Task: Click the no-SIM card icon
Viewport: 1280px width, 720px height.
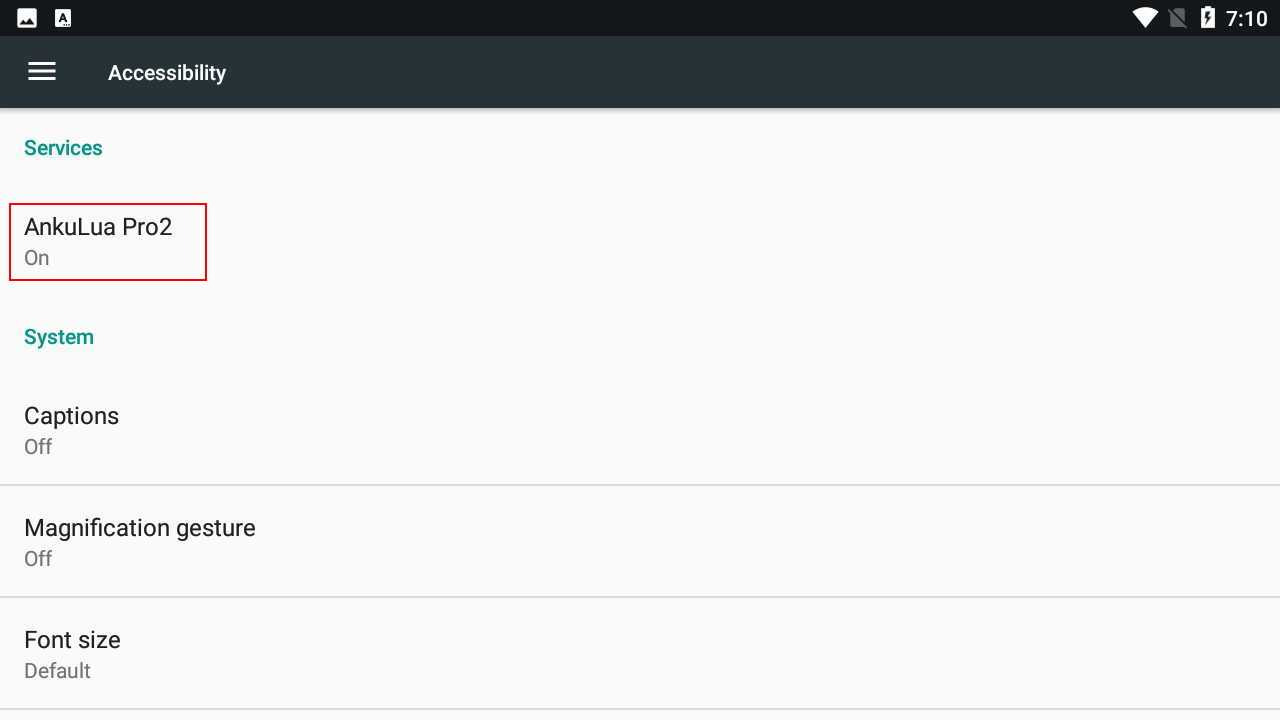Action: point(1178,18)
